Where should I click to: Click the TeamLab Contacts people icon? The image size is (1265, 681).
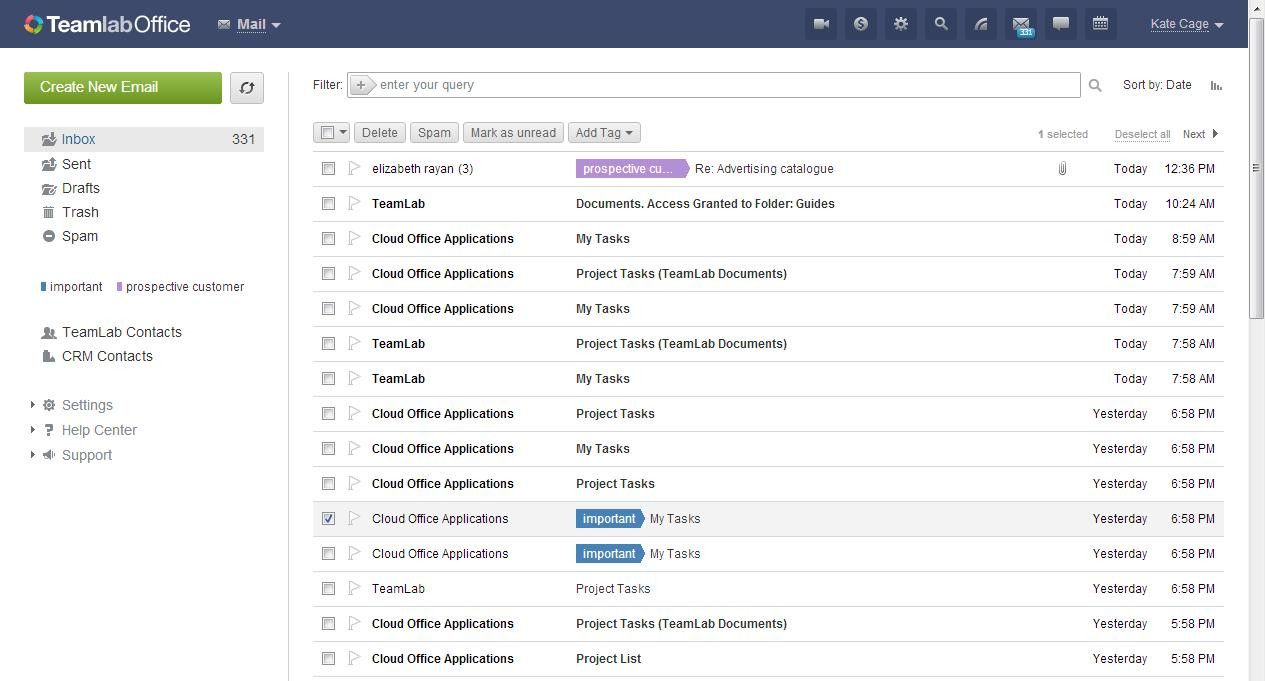point(48,332)
